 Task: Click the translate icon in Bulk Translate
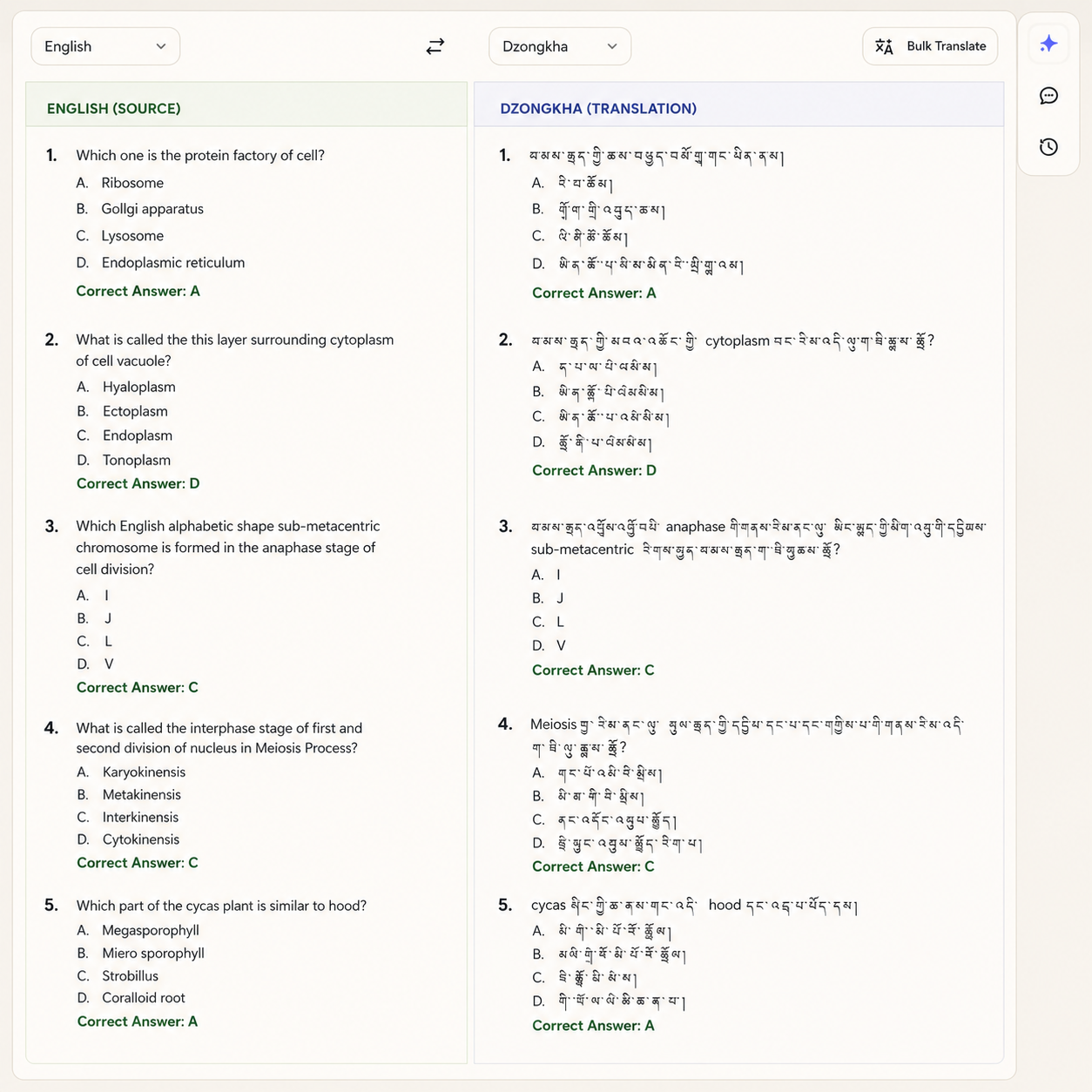click(x=884, y=47)
